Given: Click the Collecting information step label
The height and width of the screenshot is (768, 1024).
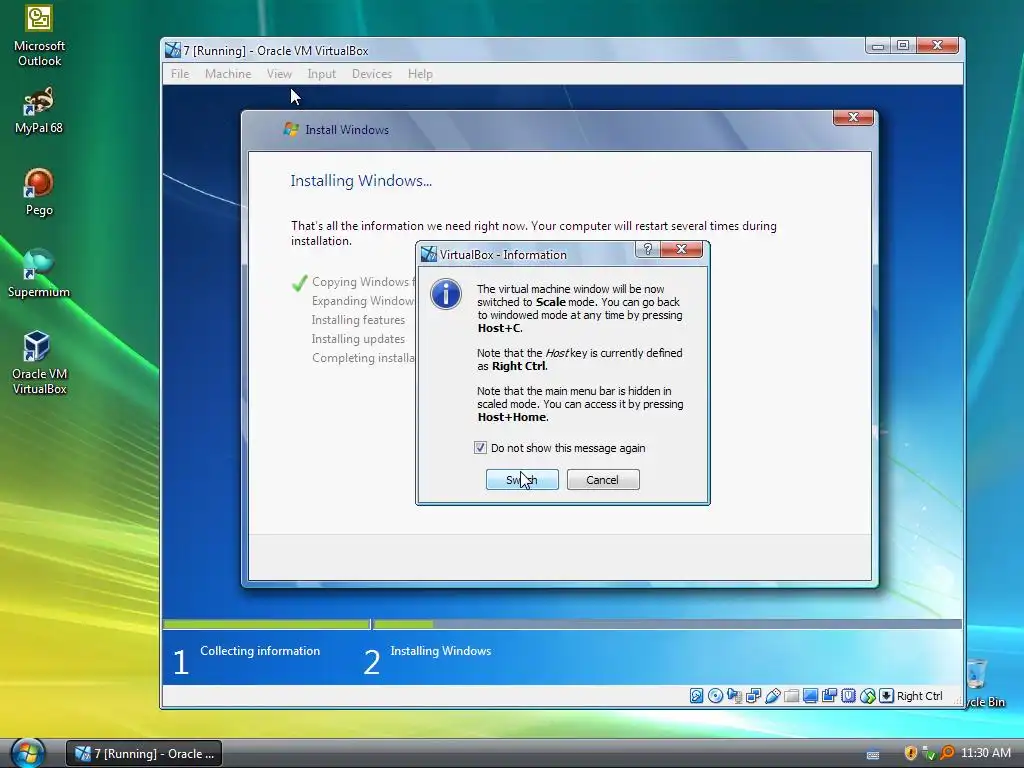Looking at the screenshot, I should [260, 651].
